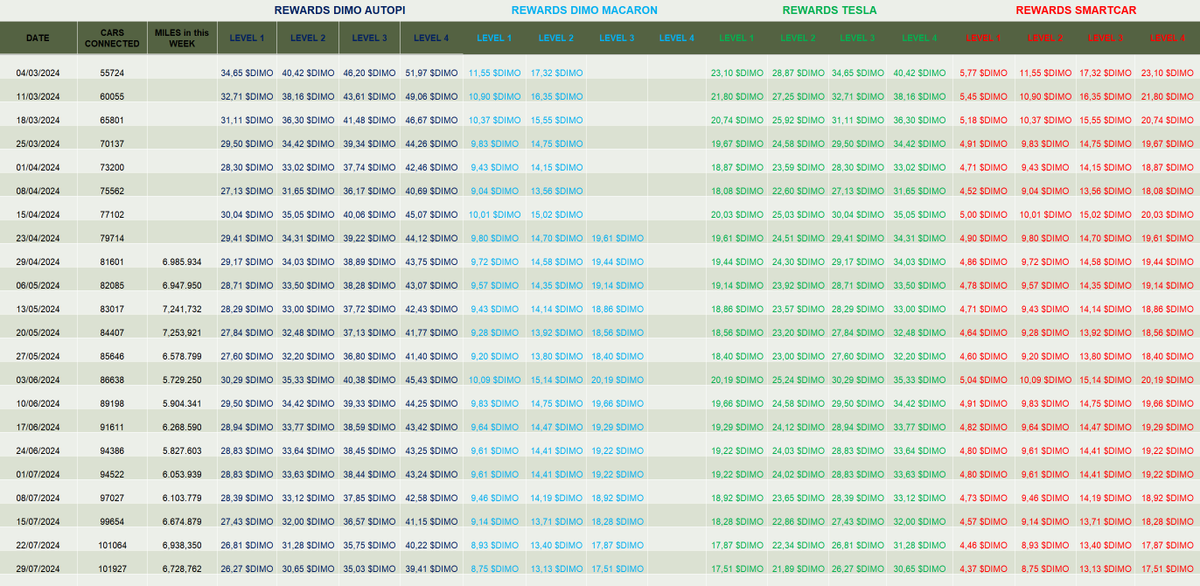Screen dimensions: 1200x586
Task: Select weekly miles value 6.268.590
Action: click(182, 427)
